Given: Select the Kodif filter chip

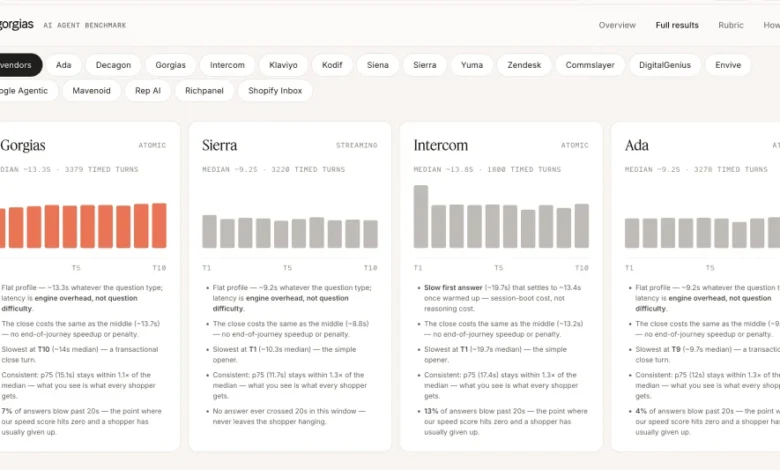Looking at the screenshot, I should point(332,65).
